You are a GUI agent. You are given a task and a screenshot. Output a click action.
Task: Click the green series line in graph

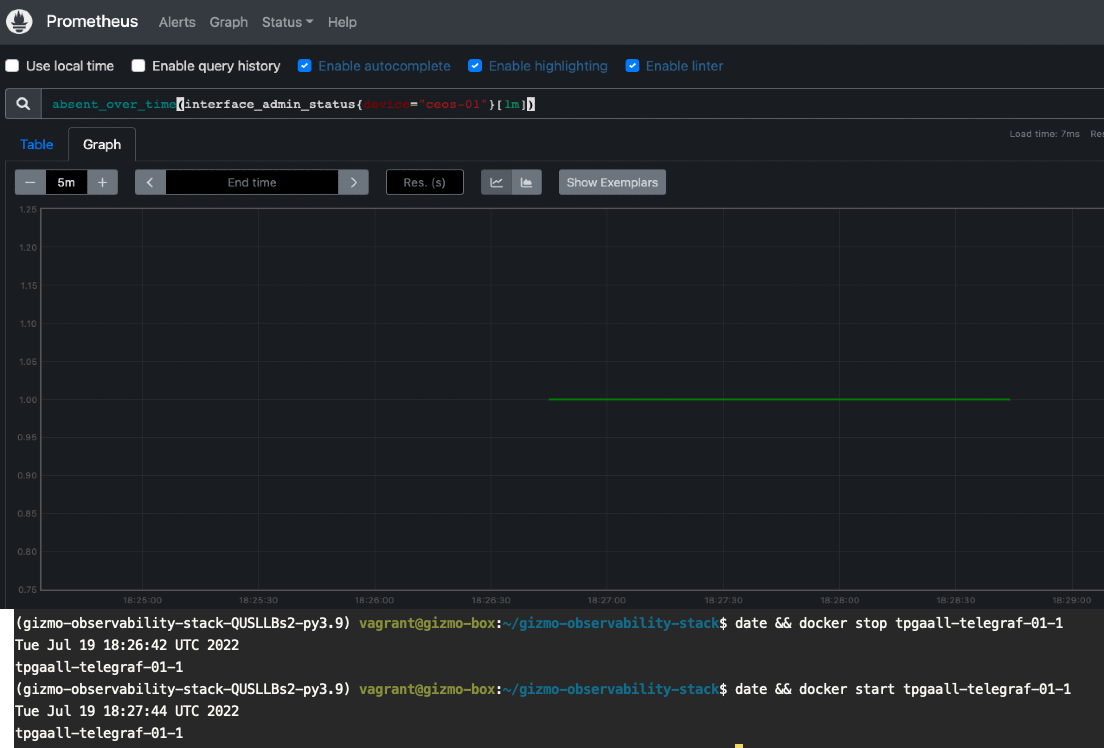click(x=779, y=399)
